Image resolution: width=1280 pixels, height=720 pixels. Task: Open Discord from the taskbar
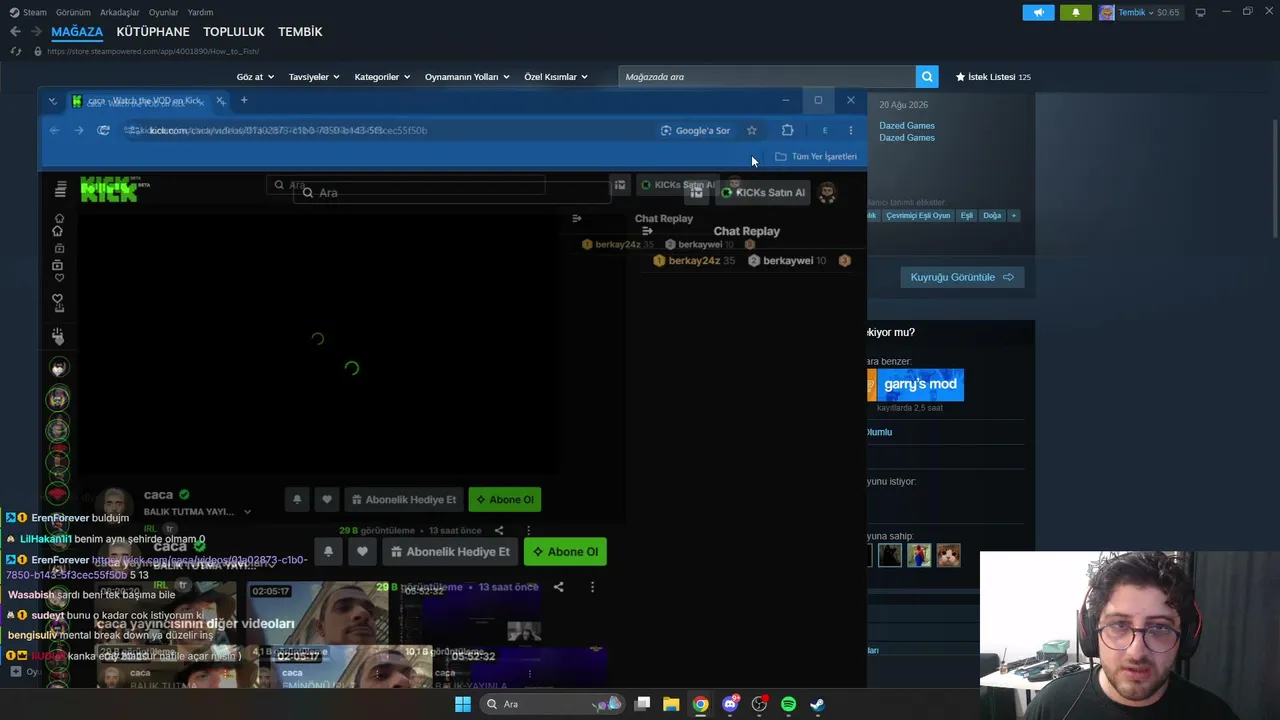(x=730, y=704)
